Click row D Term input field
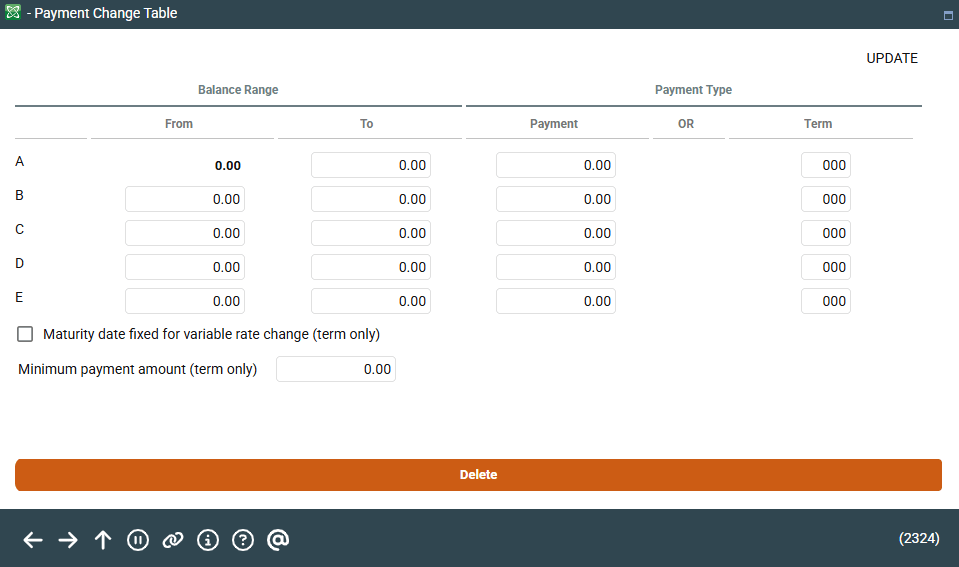959x567 pixels. tap(825, 267)
